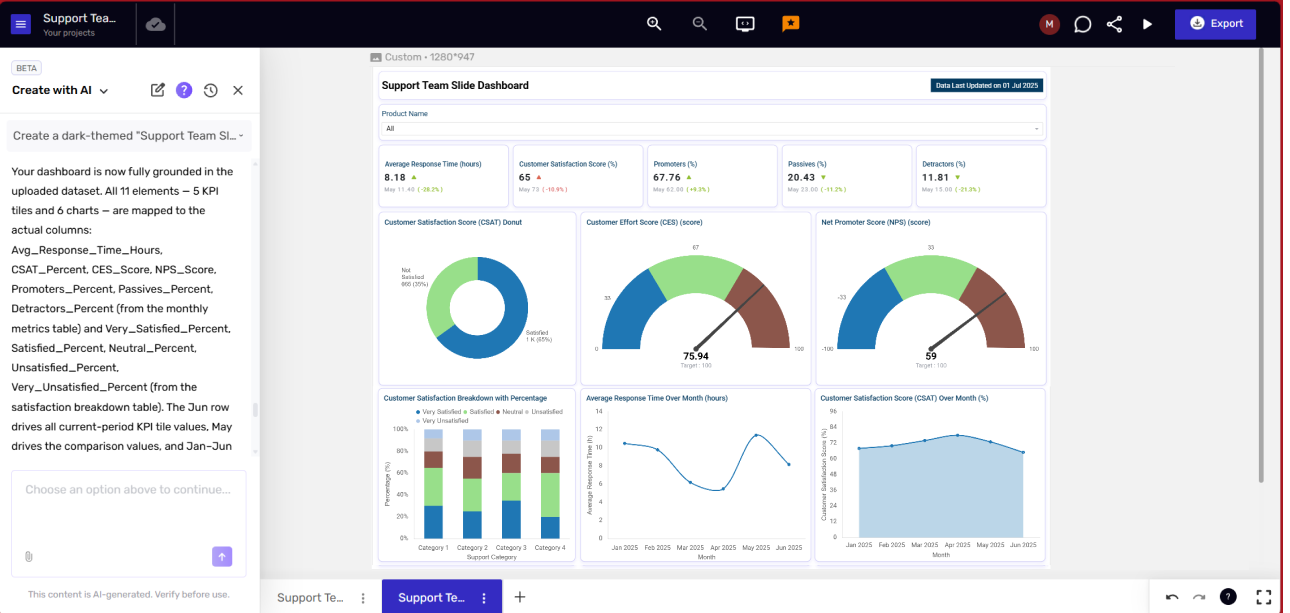Click the chat prompt input field
Viewport: 1290px width, 613px height.
click(x=129, y=513)
